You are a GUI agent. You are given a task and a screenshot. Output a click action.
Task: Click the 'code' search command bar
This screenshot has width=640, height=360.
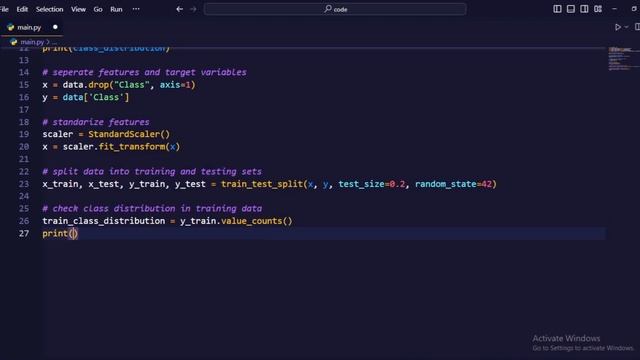point(335,9)
